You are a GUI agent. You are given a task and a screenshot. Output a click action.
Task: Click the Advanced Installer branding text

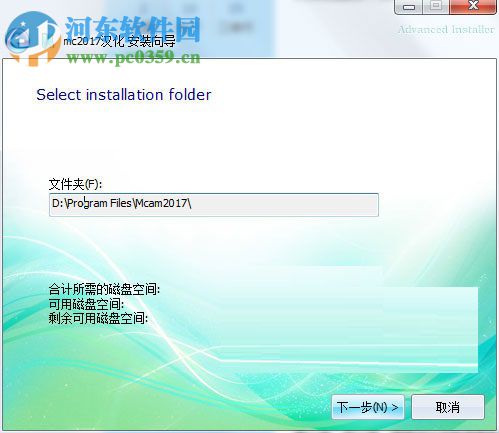[446, 30]
